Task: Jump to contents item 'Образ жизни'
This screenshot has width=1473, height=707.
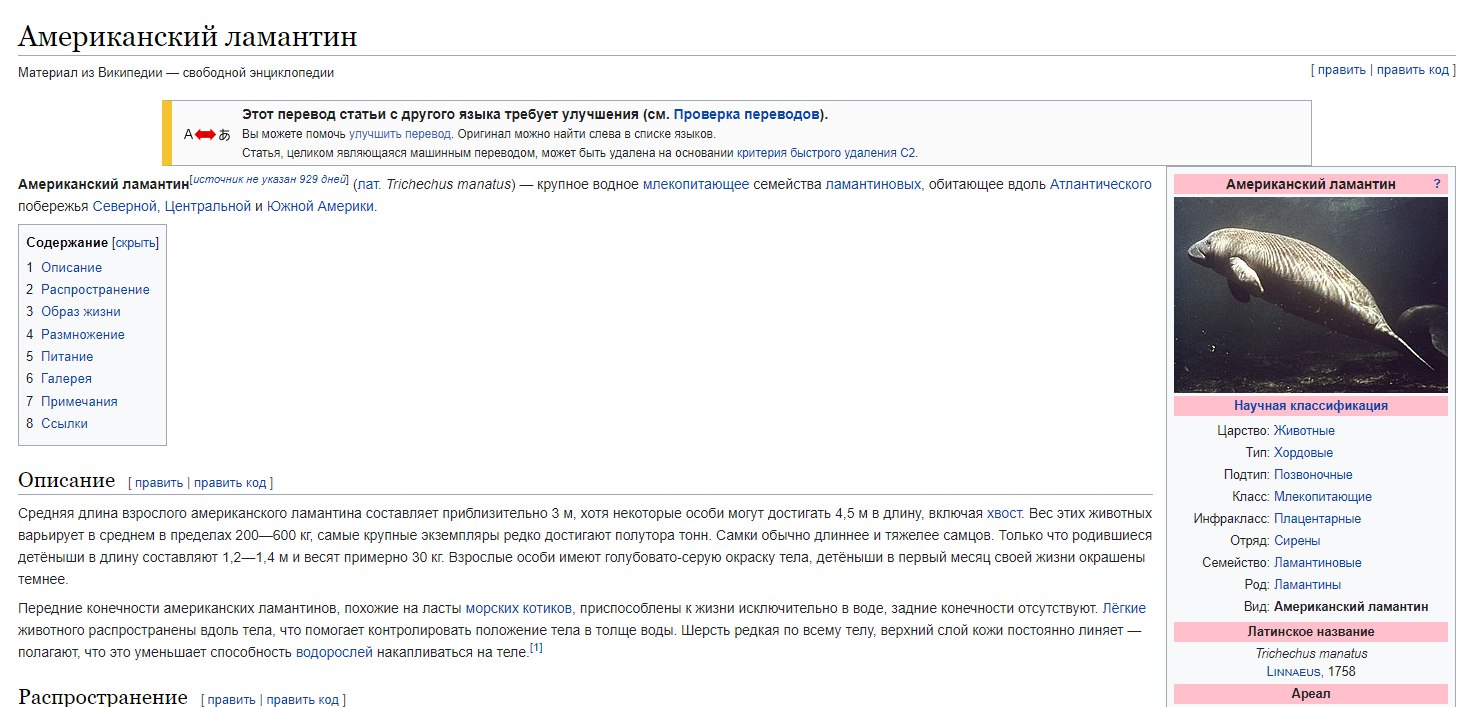Action: 81,312
